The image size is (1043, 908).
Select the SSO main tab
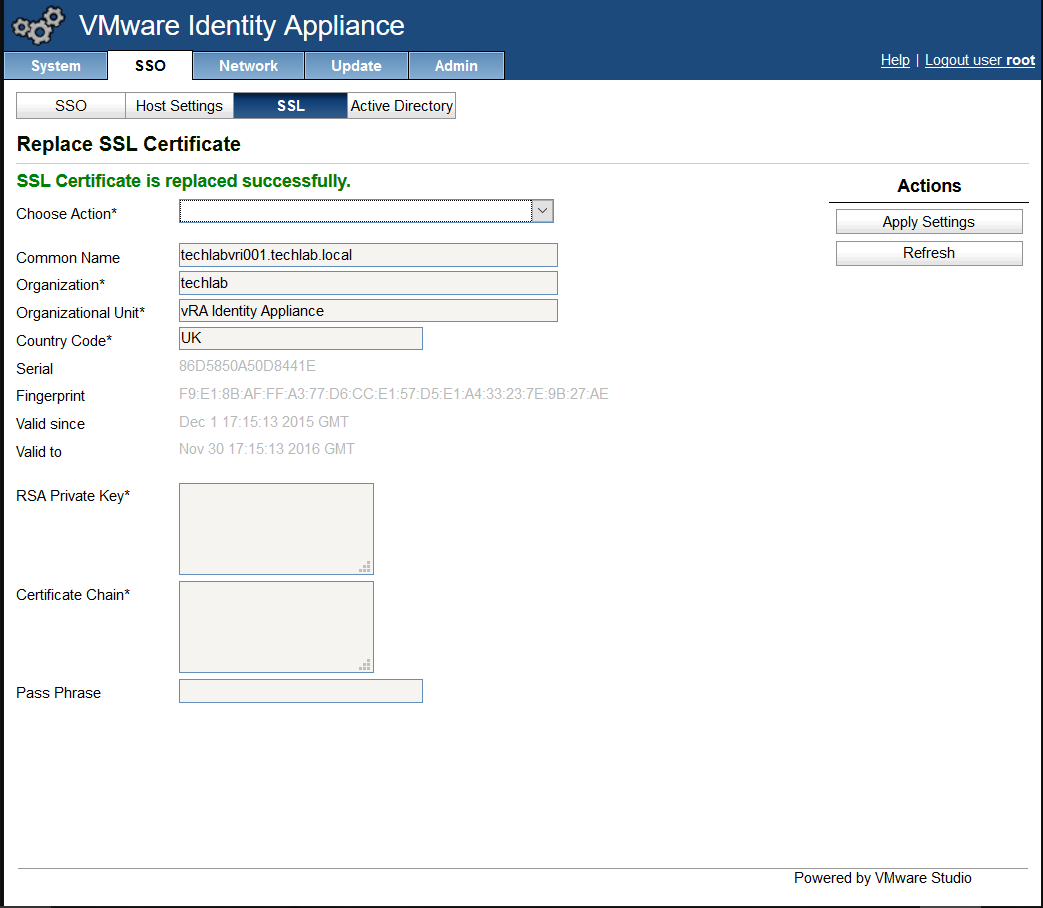pyautogui.click(x=150, y=66)
